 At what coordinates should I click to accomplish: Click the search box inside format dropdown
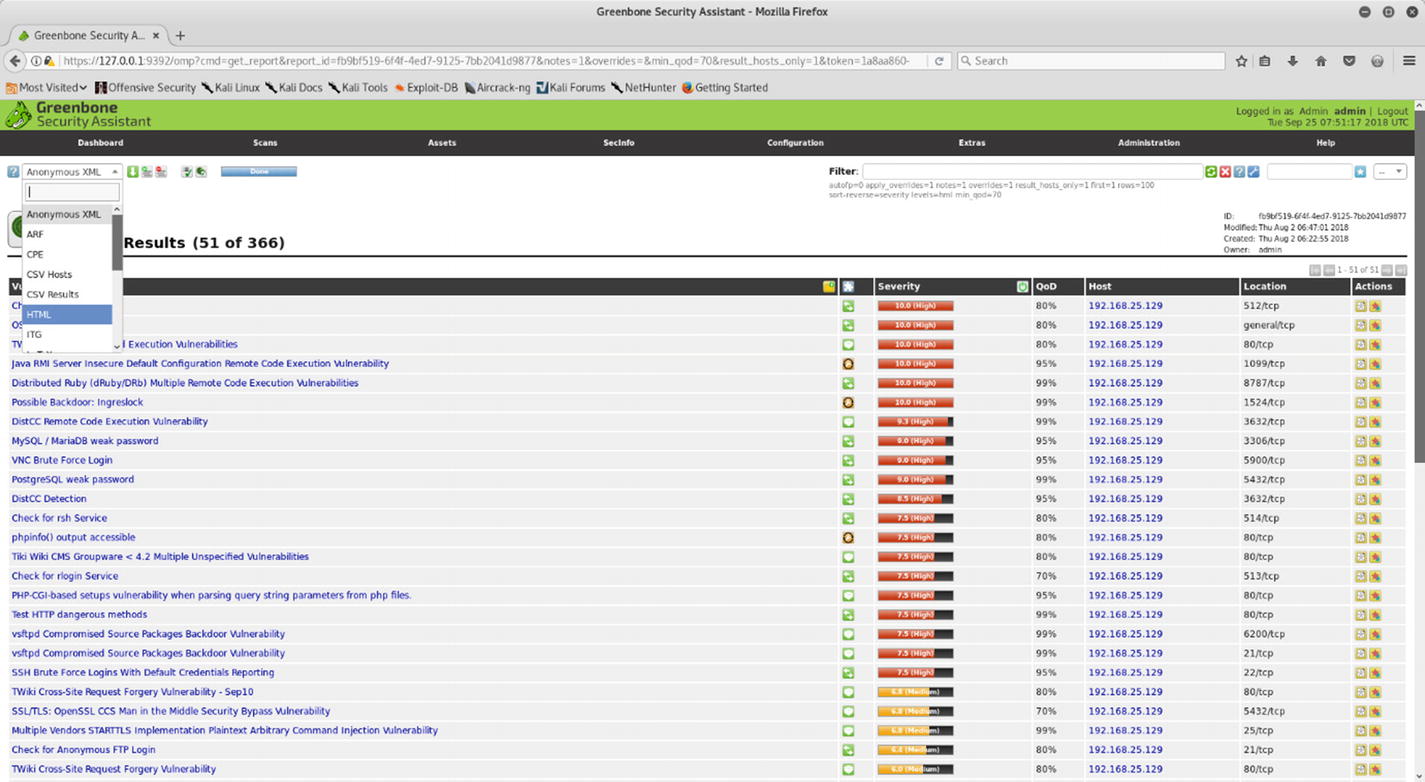[72, 192]
